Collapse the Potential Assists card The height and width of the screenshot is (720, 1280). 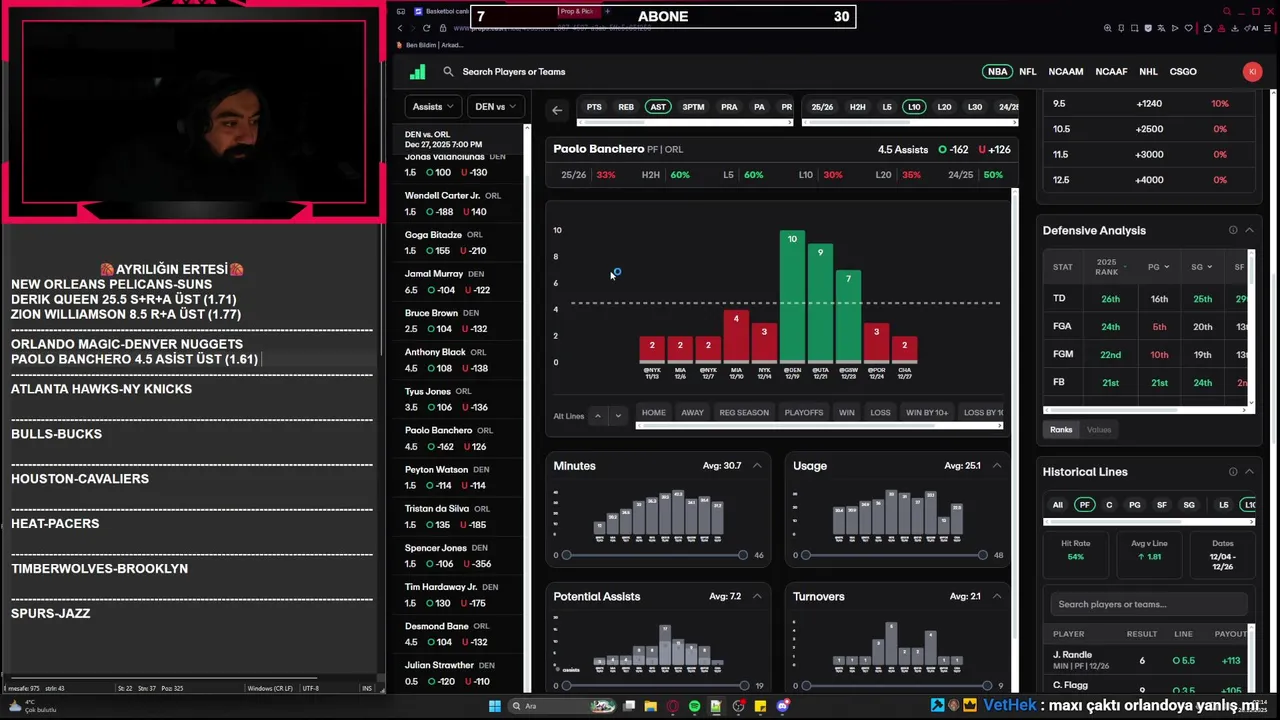point(757,597)
